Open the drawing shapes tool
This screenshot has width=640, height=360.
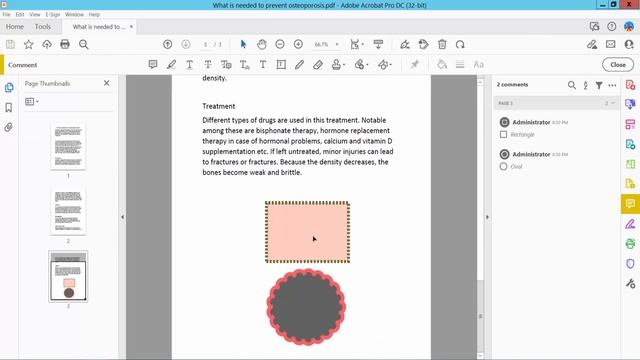coord(384,64)
